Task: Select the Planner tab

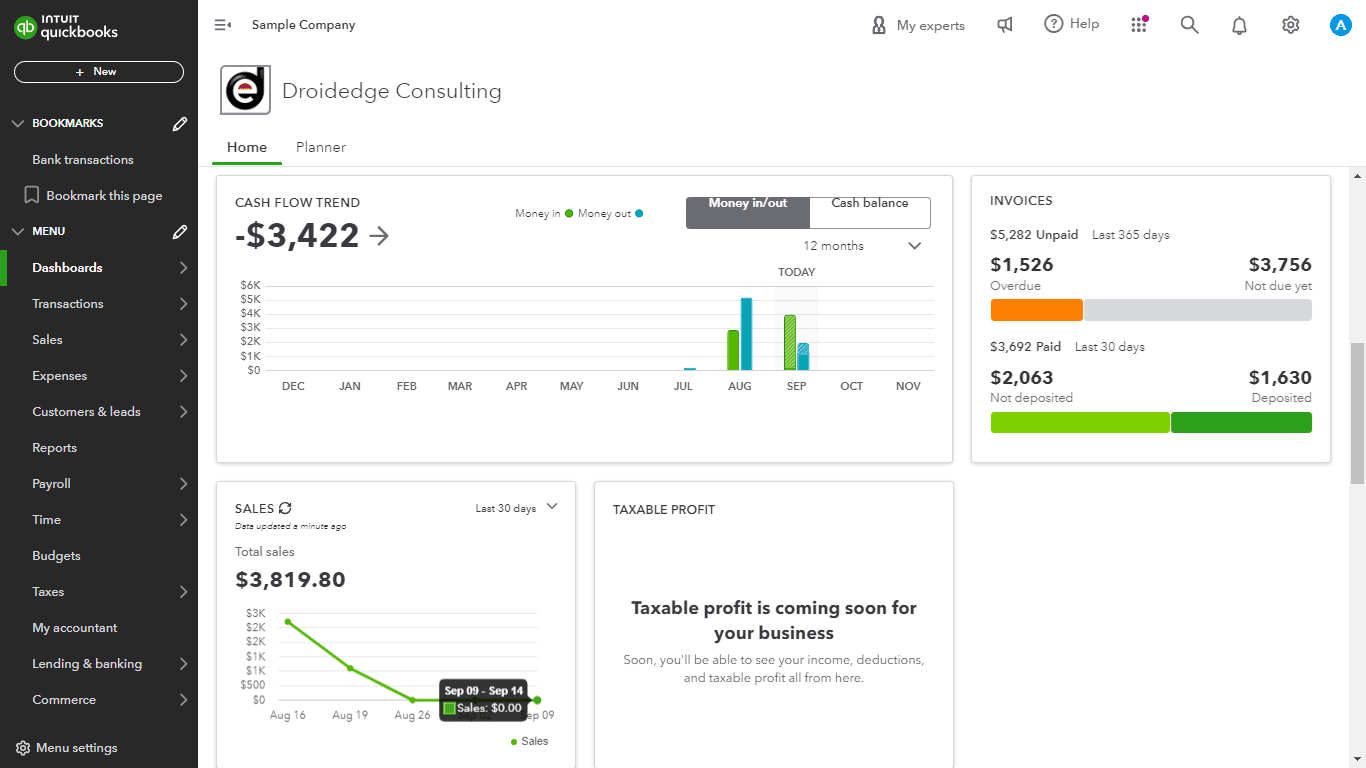Action: (x=321, y=147)
